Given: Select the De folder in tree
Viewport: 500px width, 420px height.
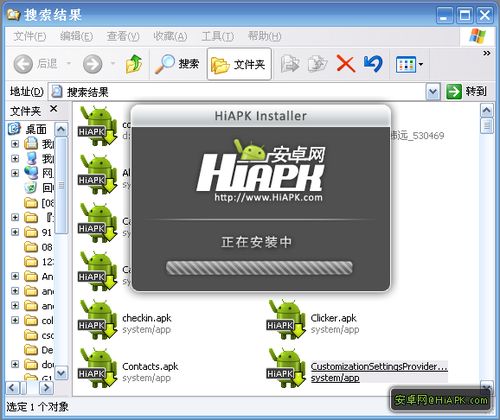Looking at the screenshot, I should (39, 350).
